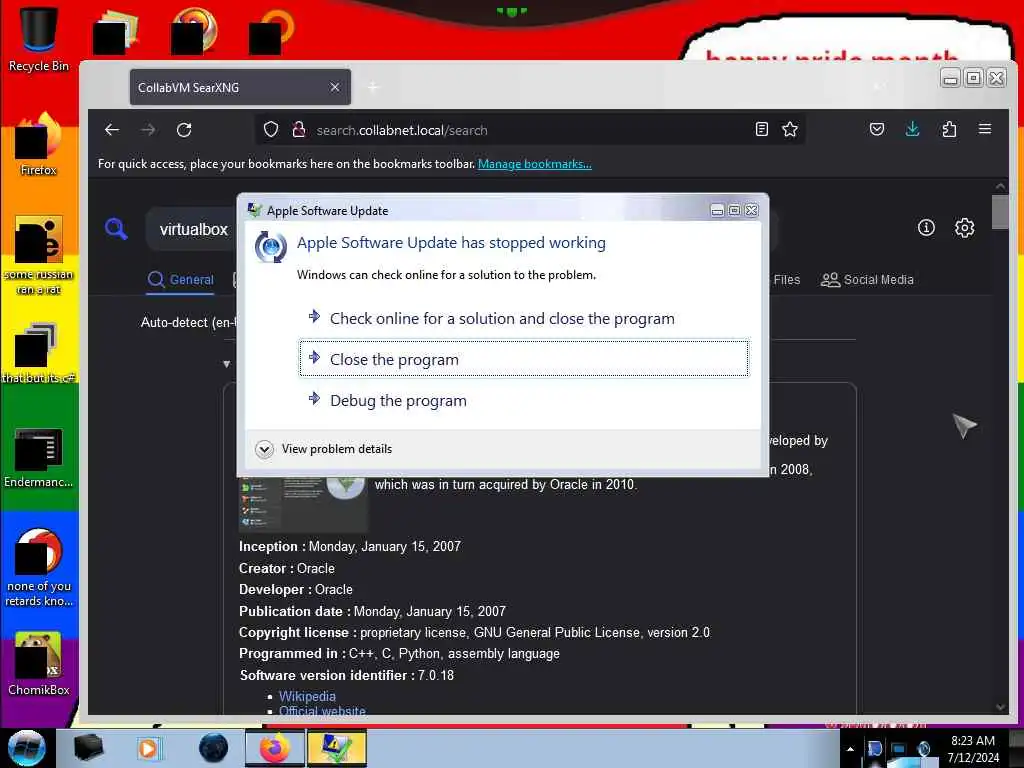Screen dimensions: 1024x768
Task: Open a new Firefox tab
Action: click(x=373, y=87)
